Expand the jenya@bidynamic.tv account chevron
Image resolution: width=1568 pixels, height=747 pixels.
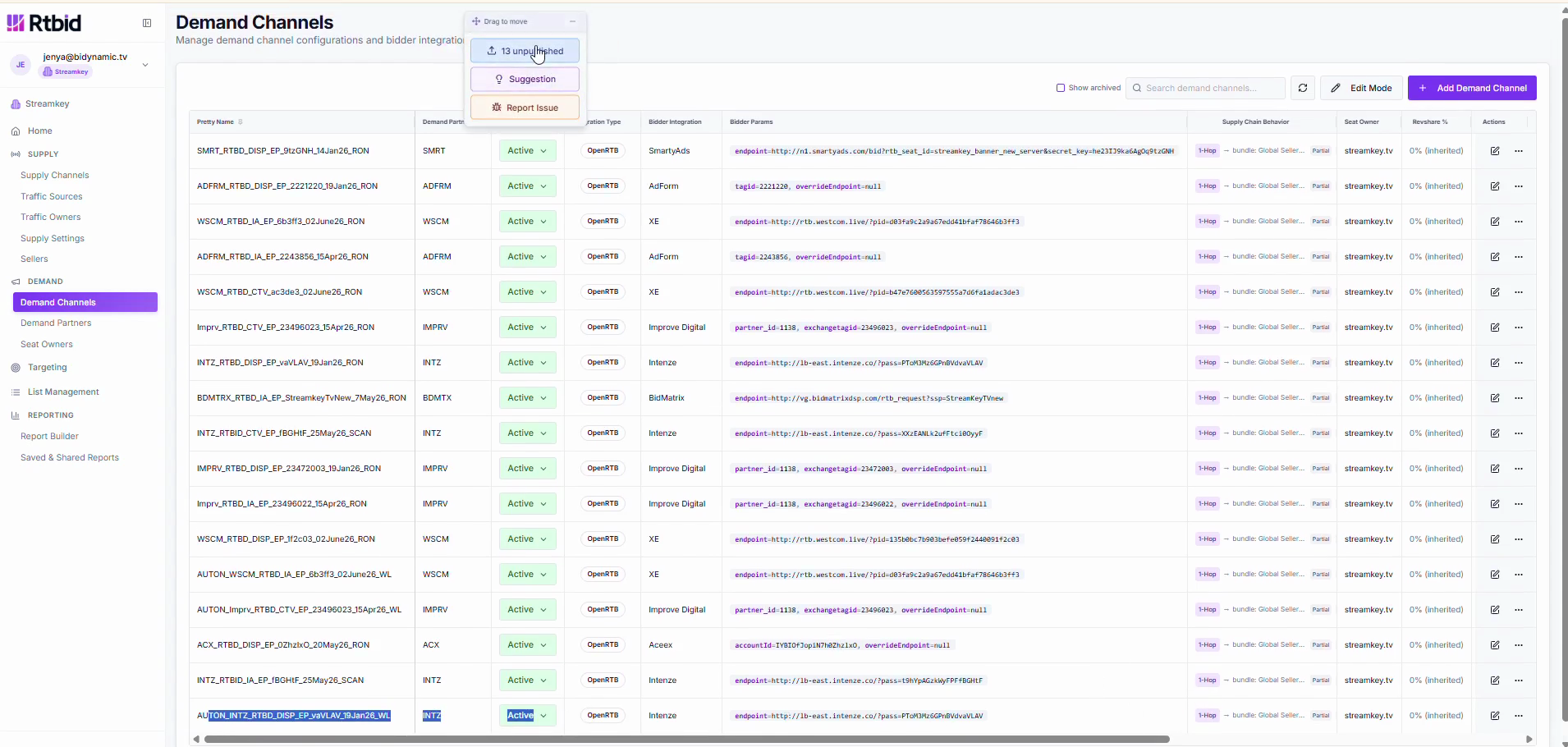tap(145, 64)
